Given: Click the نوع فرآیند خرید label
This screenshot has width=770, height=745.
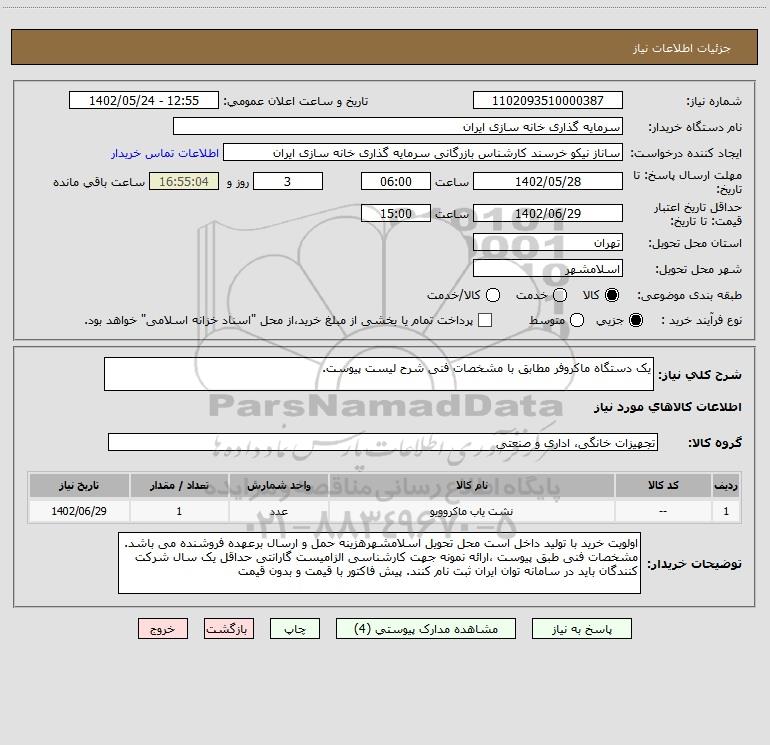Looking at the screenshot, I should (x=701, y=320).
